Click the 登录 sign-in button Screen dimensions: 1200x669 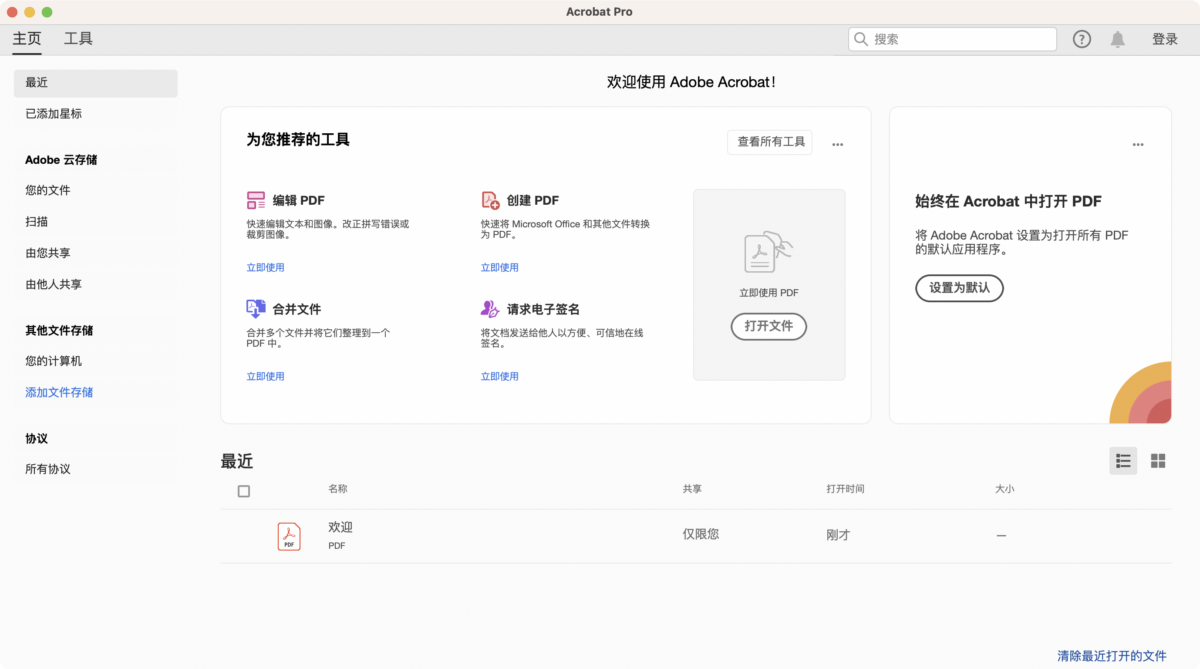click(x=1165, y=39)
